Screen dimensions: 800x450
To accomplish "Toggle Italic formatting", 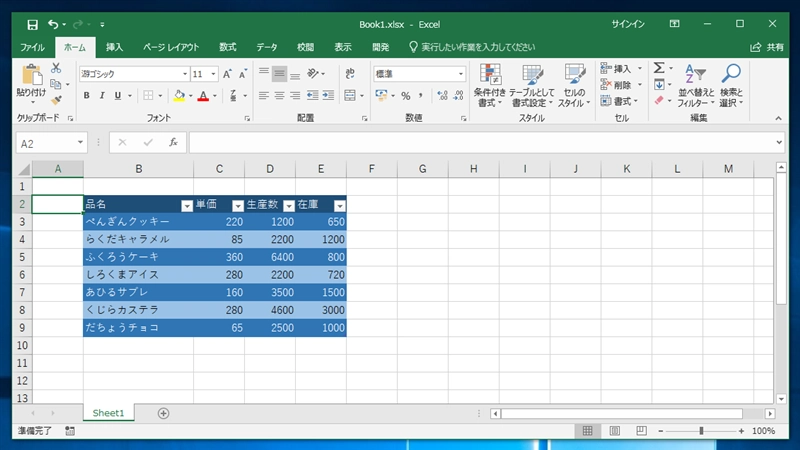I will coord(102,95).
